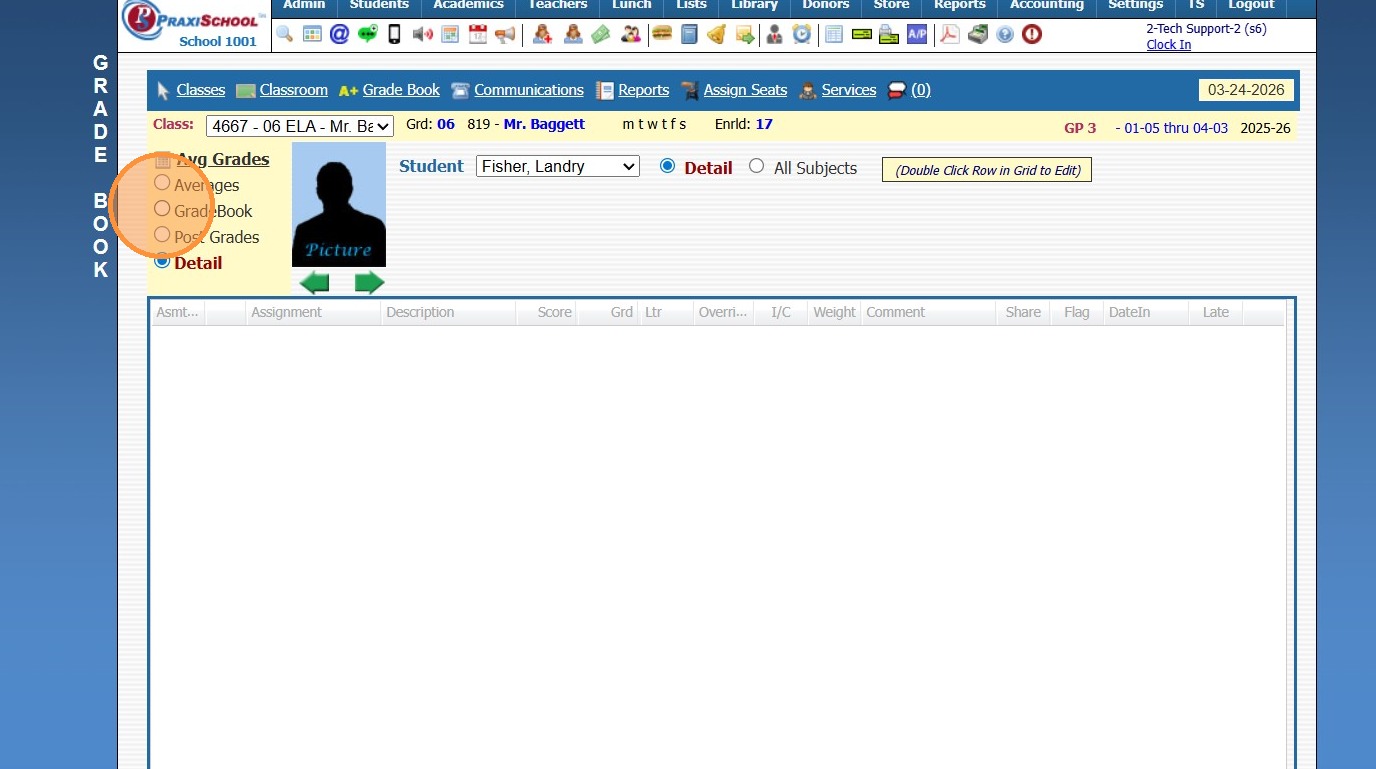Click the golden bell icon
The width and height of the screenshot is (1376, 769).
point(716,34)
